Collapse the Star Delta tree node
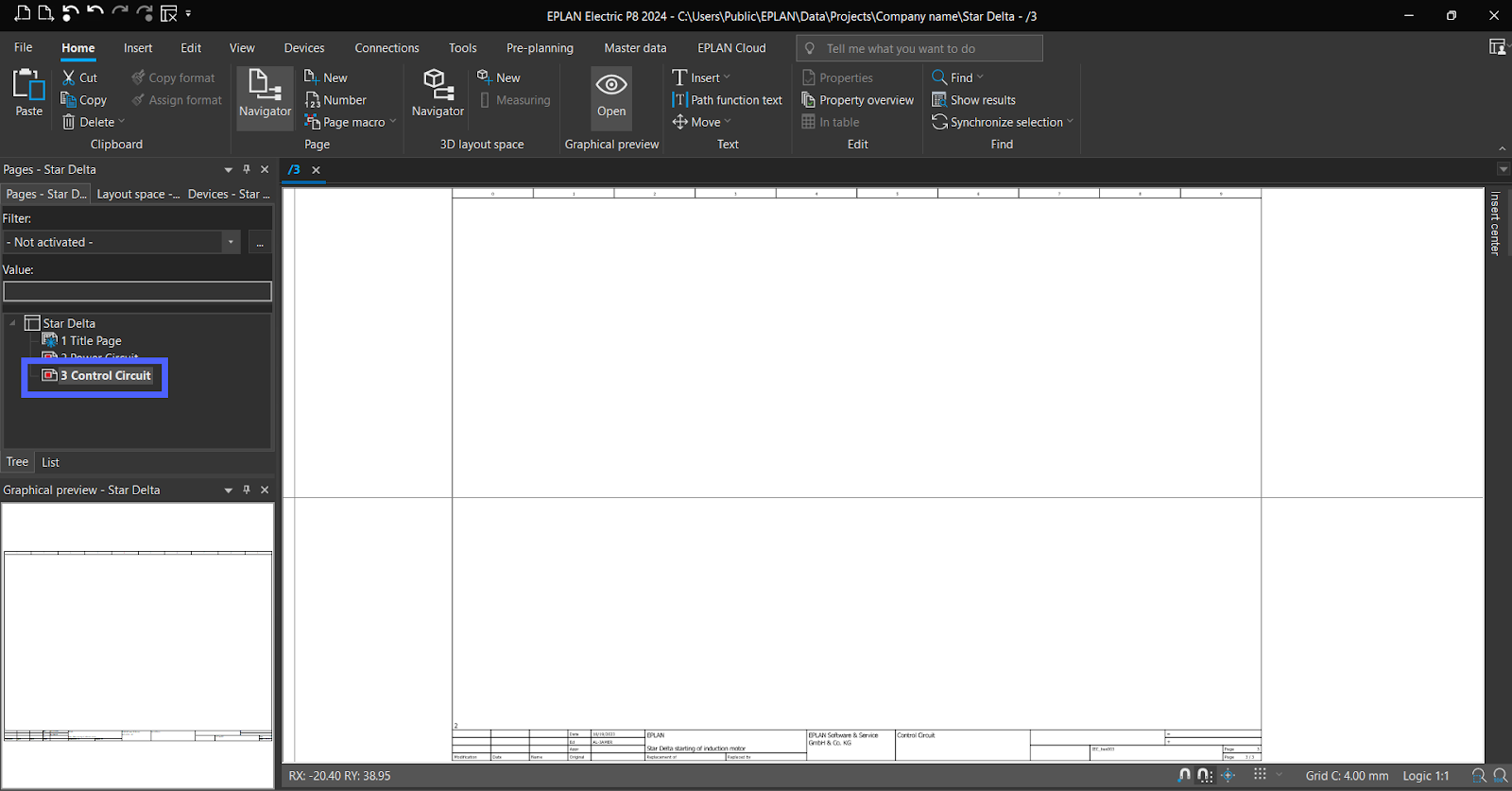The image size is (1512, 791). click(x=12, y=323)
